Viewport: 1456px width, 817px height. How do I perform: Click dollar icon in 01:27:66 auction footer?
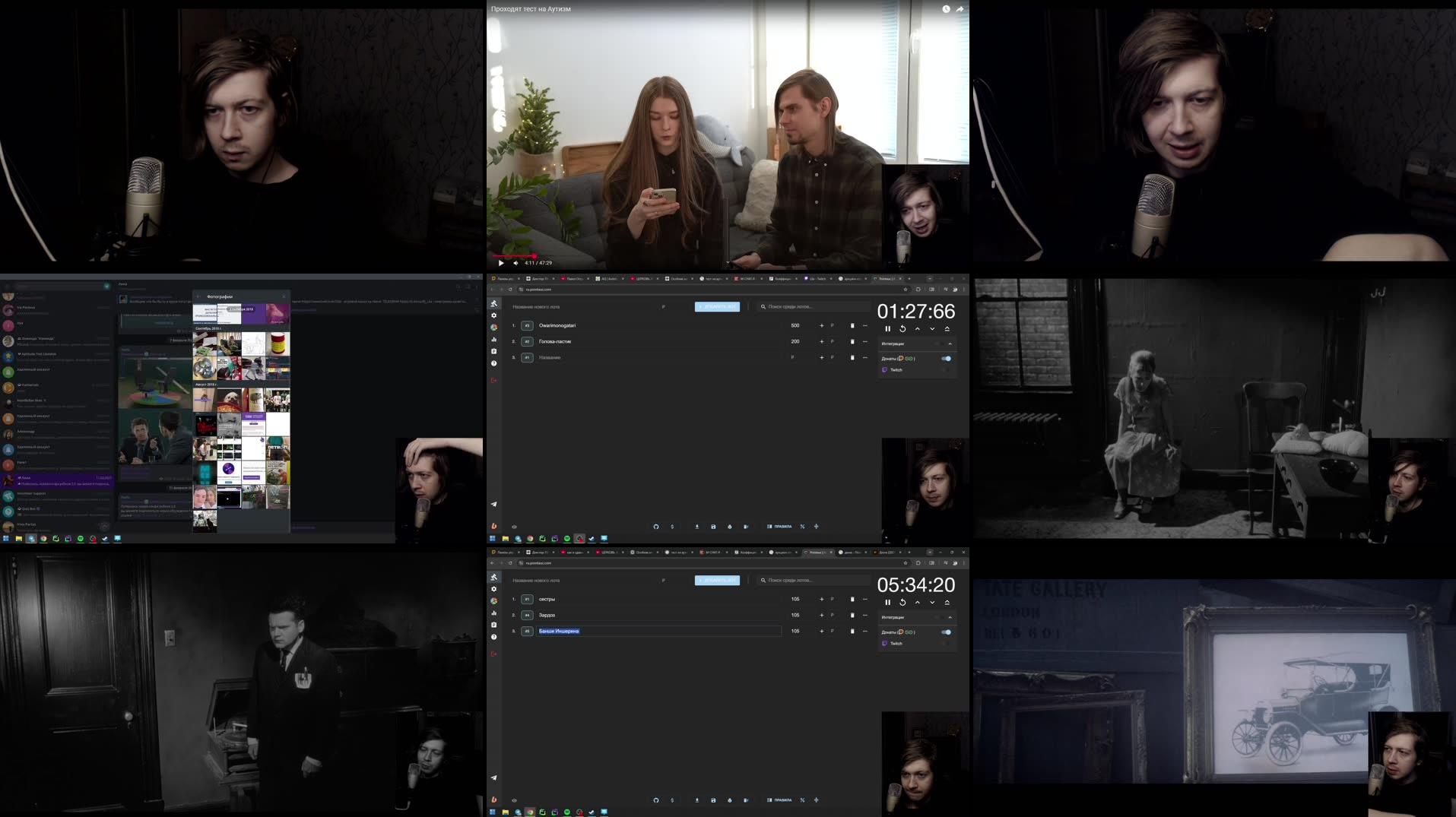click(672, 526)
